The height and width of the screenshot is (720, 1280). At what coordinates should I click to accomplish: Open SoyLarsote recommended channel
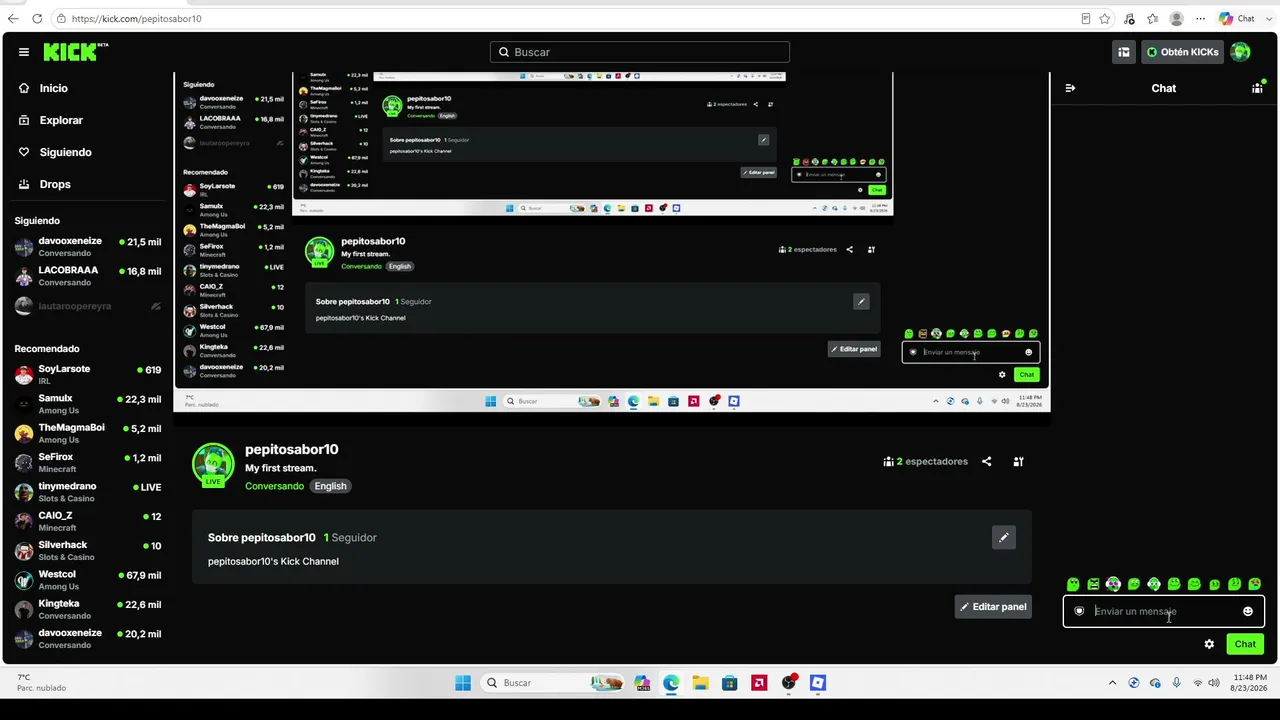pos(88,374)
